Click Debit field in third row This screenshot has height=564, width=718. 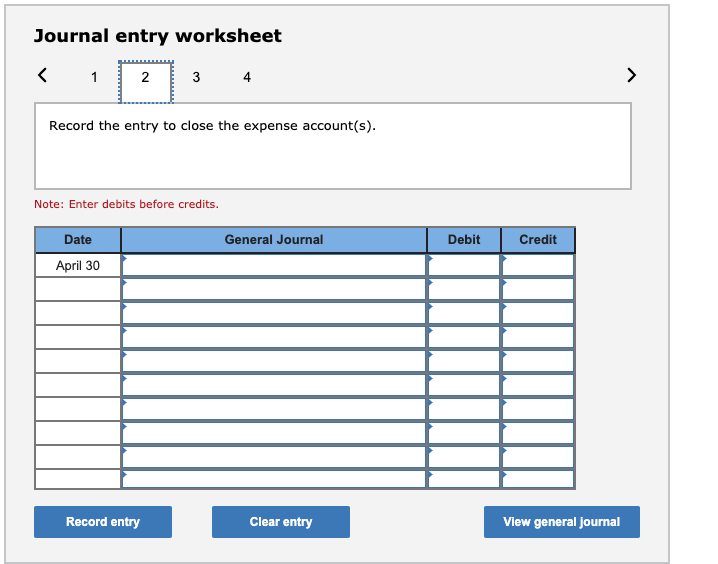pos(464,314)
